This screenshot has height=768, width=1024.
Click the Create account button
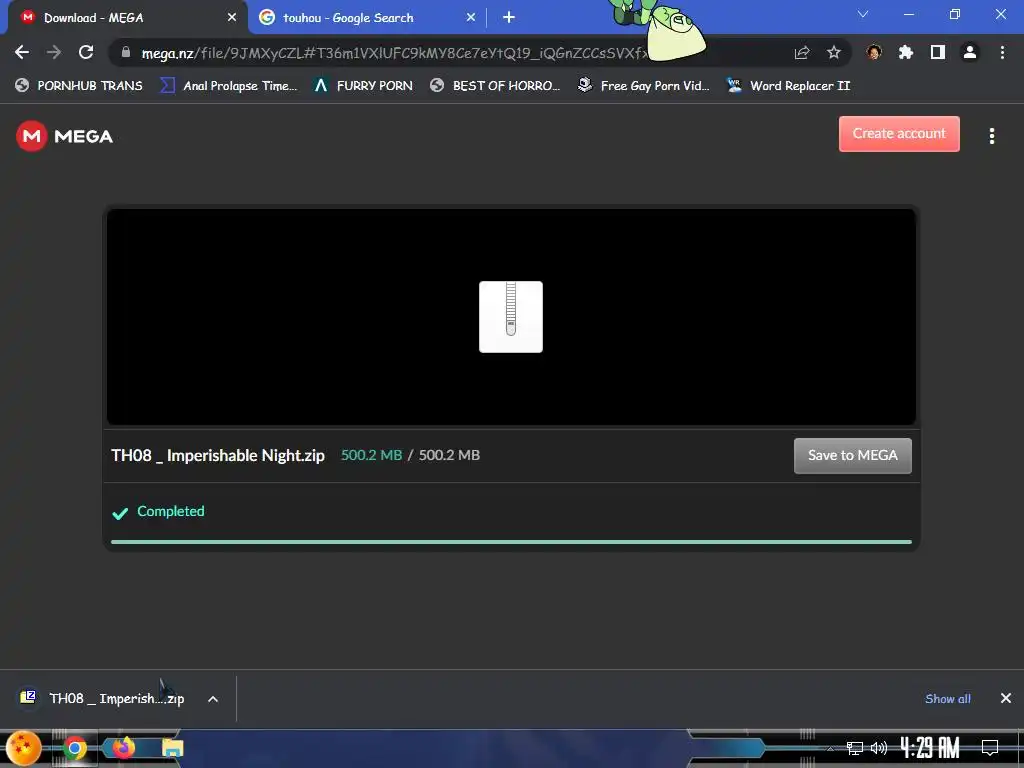(899, 134)
